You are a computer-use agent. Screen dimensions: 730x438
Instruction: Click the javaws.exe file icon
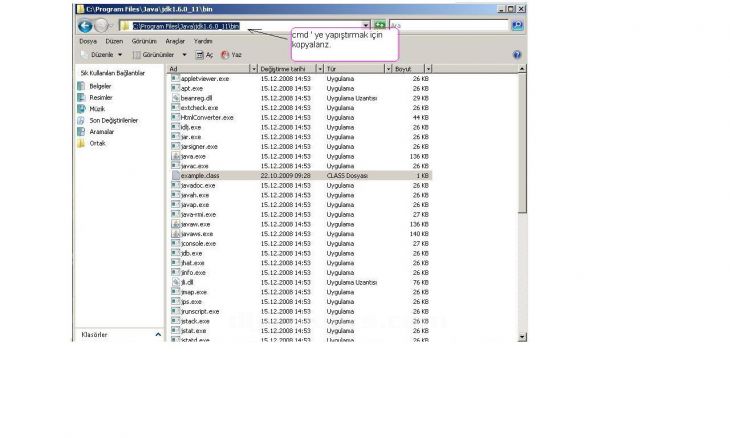[x=175, y=234]
